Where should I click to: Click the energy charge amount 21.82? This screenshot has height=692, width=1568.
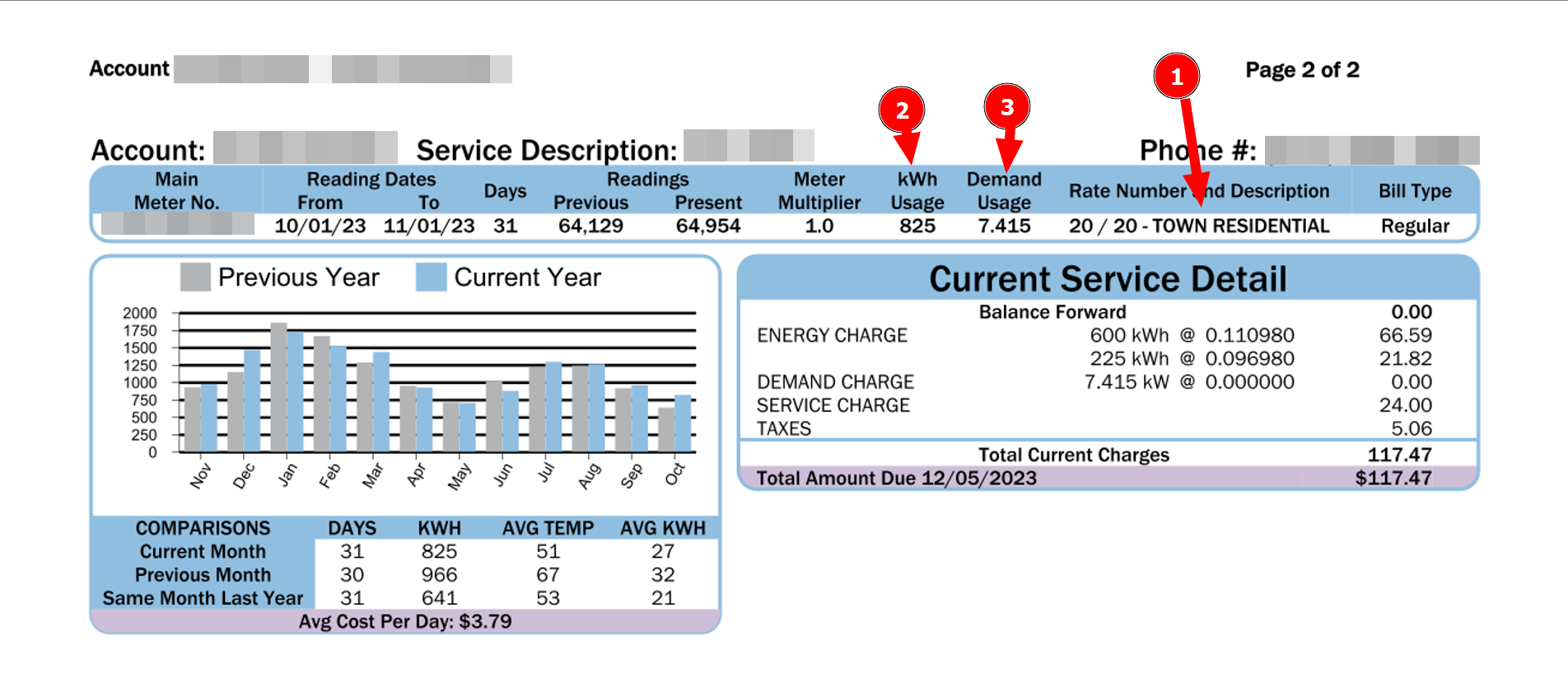pos(1406,358)
